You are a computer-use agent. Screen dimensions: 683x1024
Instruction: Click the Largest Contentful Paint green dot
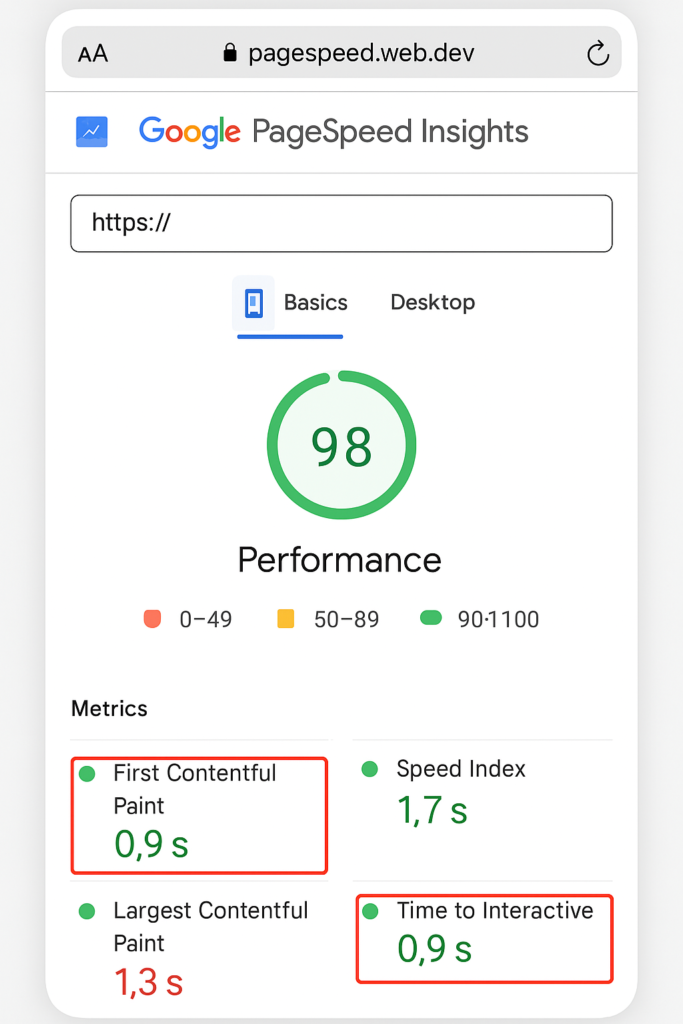coord(87,911)
